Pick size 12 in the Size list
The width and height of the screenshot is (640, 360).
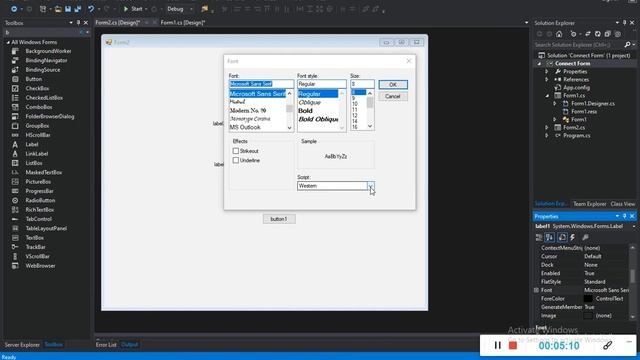355,116
